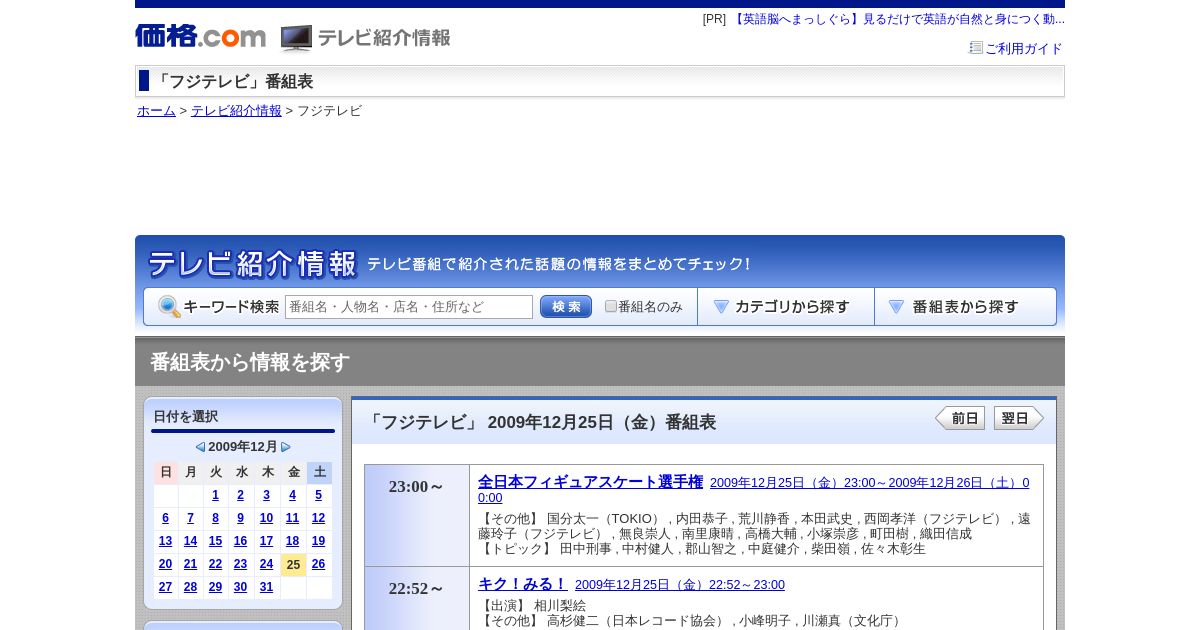This screenshot has height=630, width=1200.
Task: Click the 2009年12月 calendar month label
Action: pos(243,447)
